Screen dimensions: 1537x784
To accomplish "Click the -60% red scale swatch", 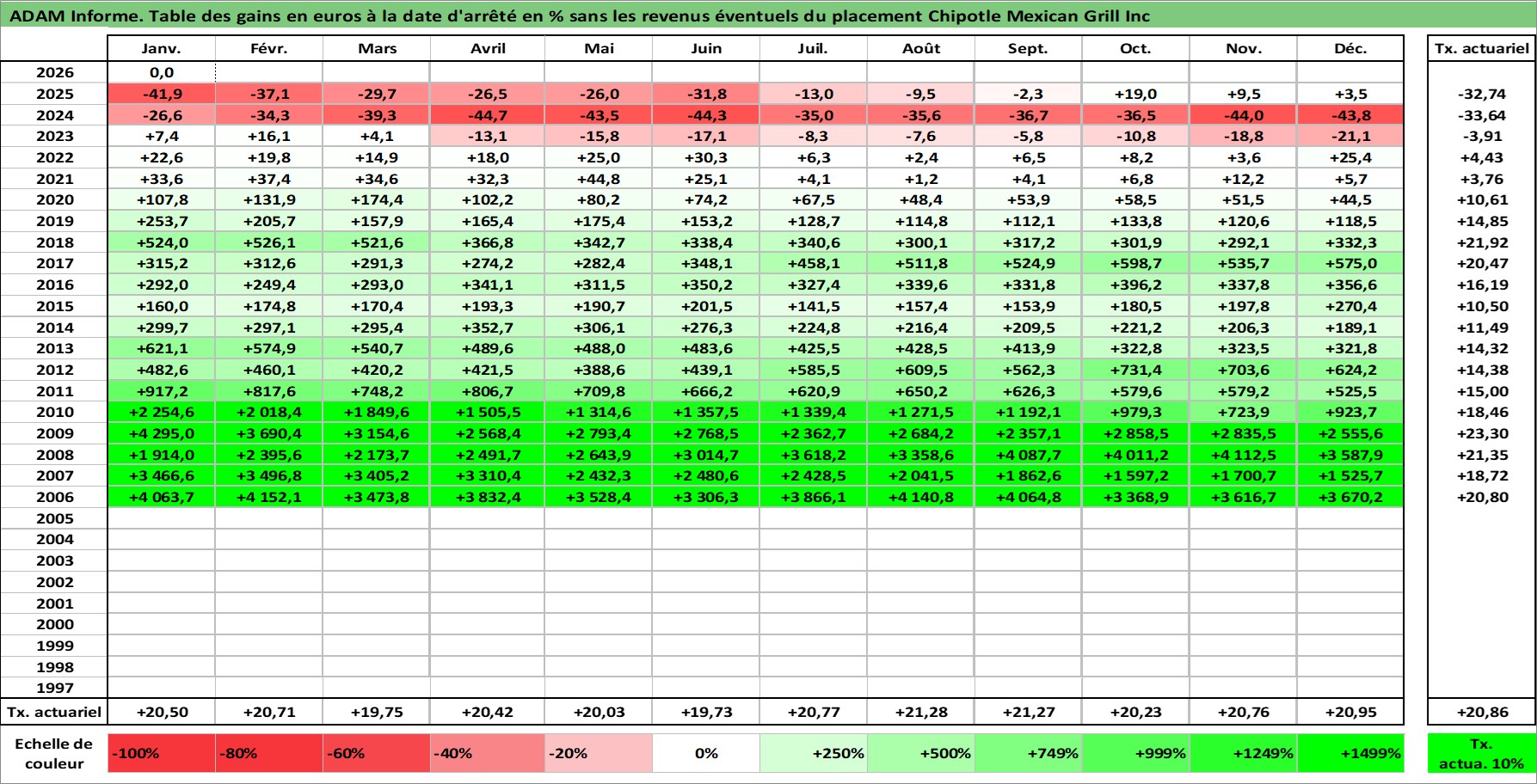I will 377,753.
